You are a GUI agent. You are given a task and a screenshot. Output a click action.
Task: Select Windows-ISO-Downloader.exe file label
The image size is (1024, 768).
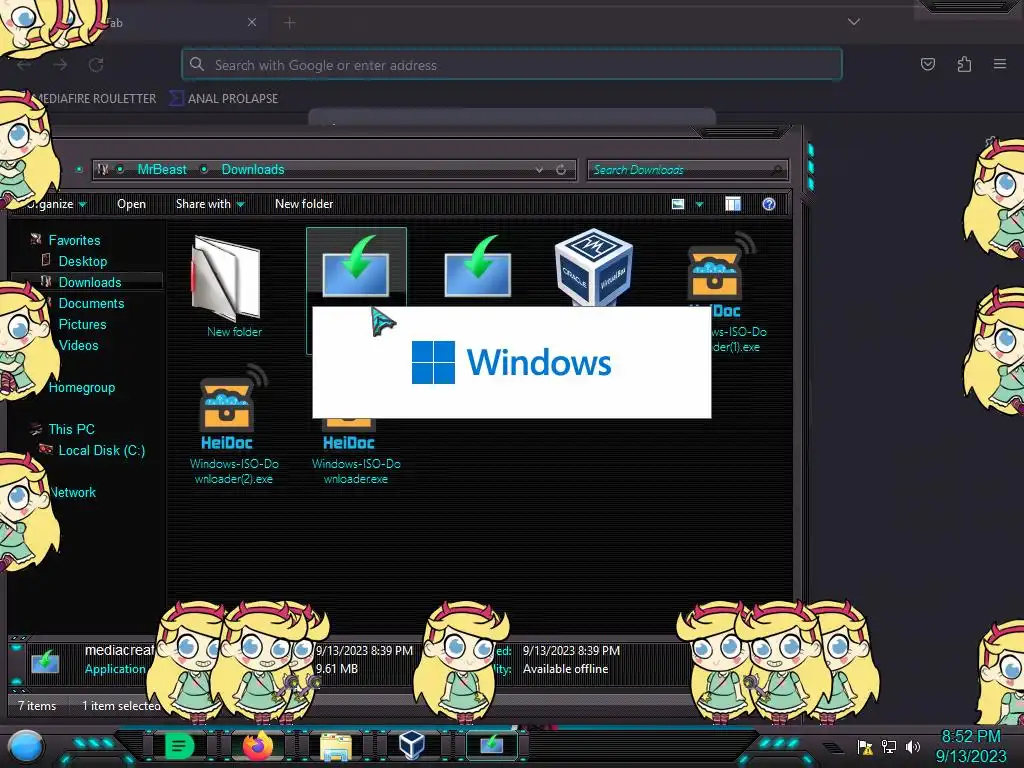pyautogui.click(x=356, y=471)
